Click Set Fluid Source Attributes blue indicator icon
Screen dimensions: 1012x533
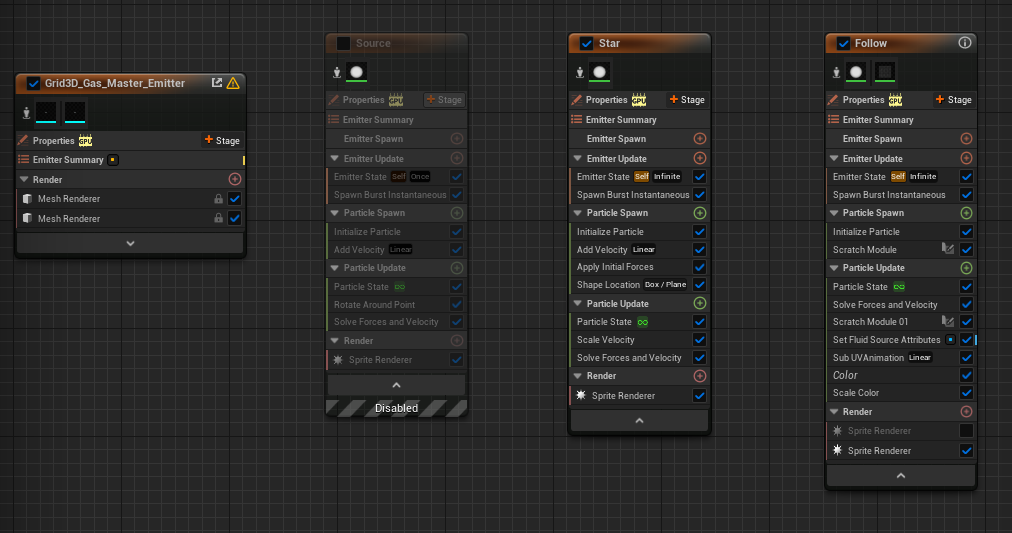tap(951, 339)
